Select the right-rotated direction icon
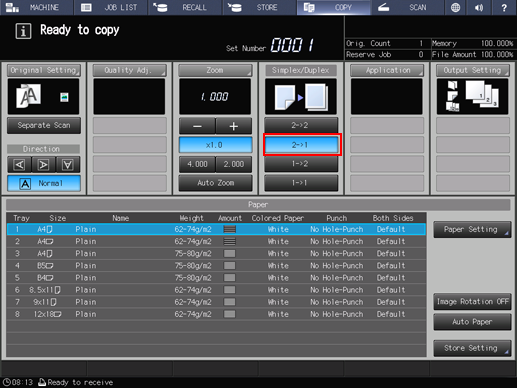 click(x=44, y=165)
